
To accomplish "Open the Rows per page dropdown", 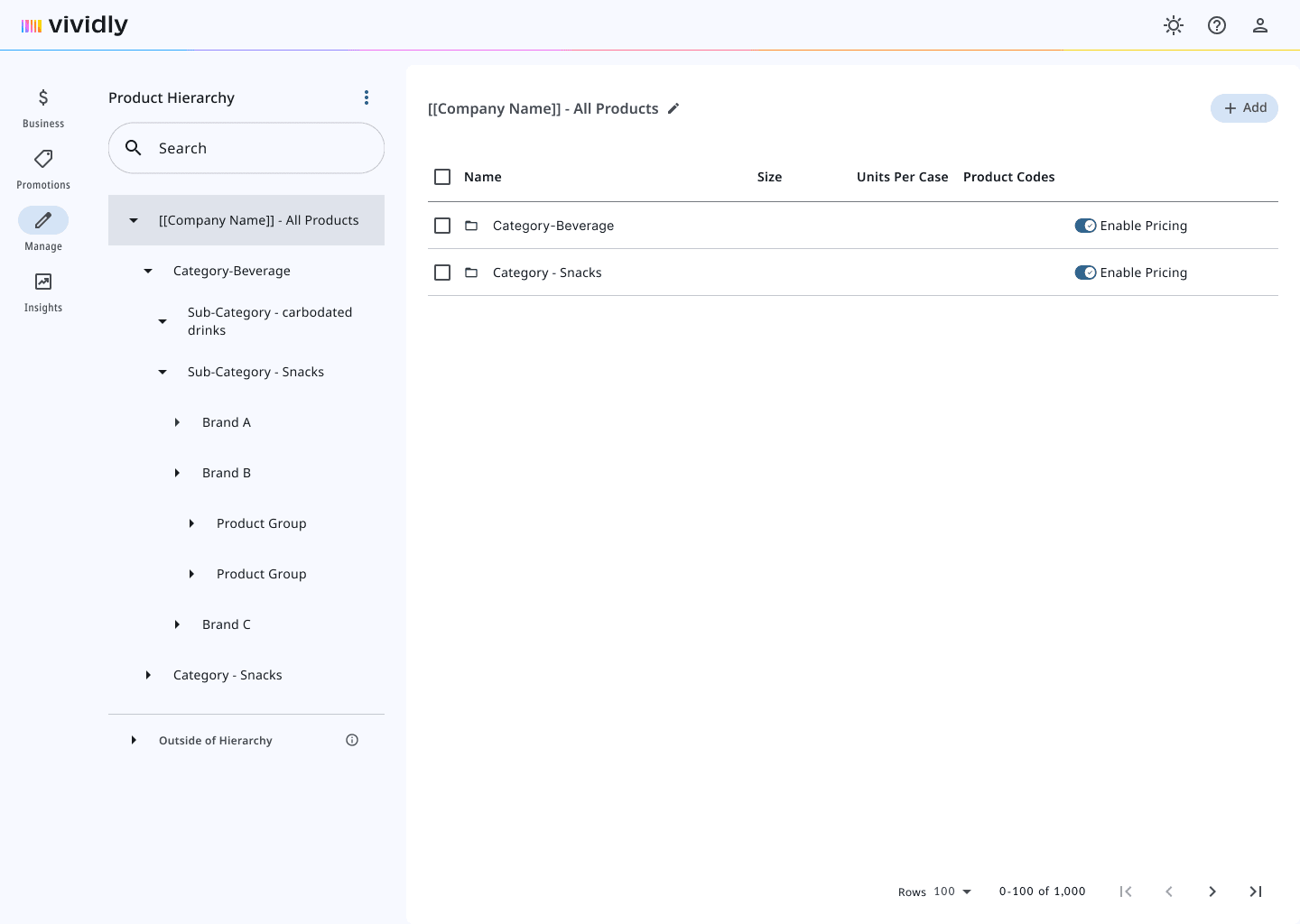I will click(952, 892).
